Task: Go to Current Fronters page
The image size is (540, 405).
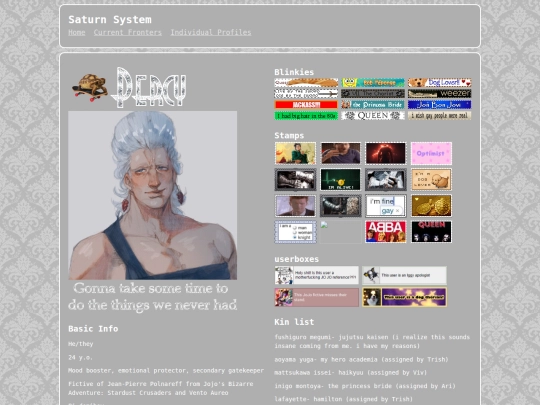Action: (x=127, y=32)
